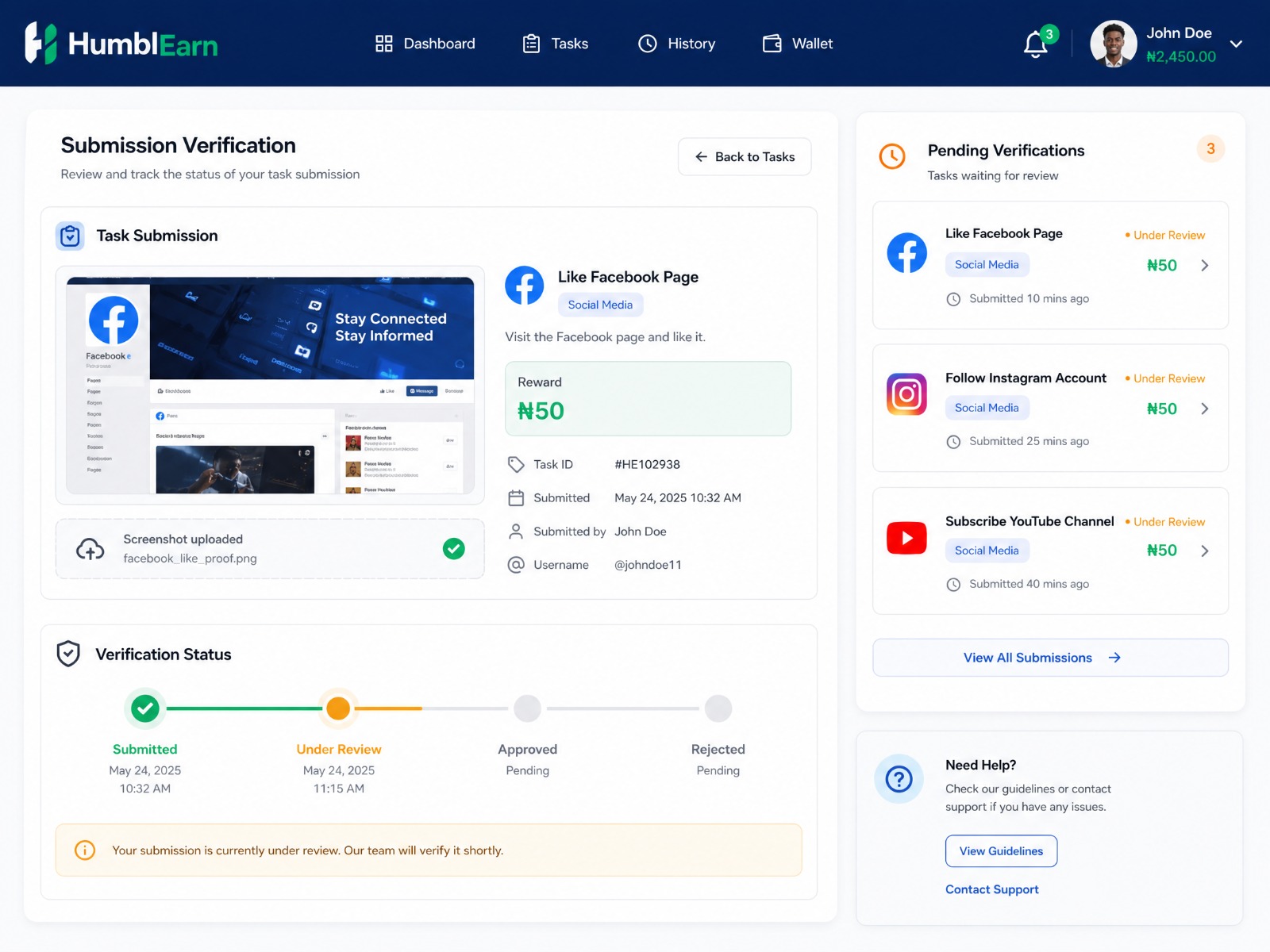Click the task ID #HE102938
1270x952 pixels.
click(647, 464)
